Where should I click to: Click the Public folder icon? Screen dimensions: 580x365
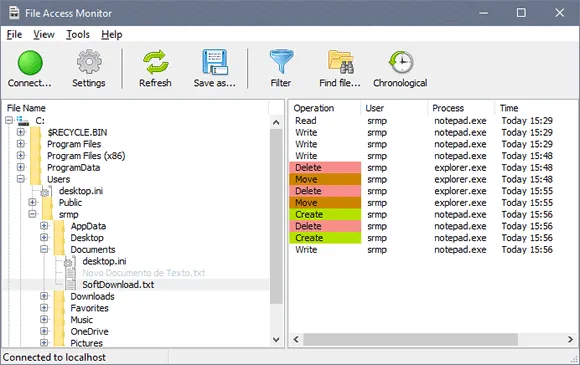[47, 203]
